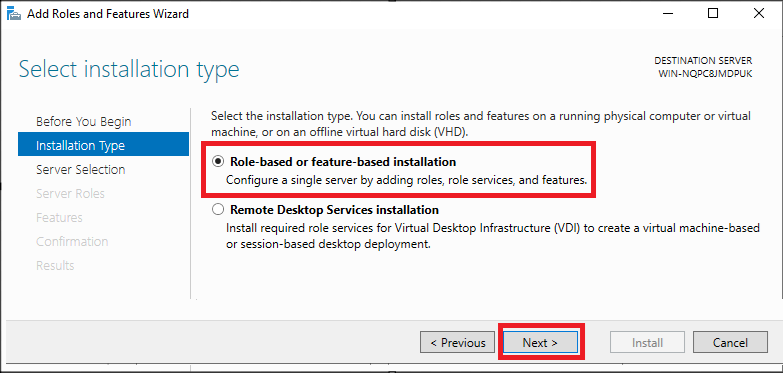Click the DESTINATION SERVER label
Viewport: 783px width, 373px height.
coord(703,61)
